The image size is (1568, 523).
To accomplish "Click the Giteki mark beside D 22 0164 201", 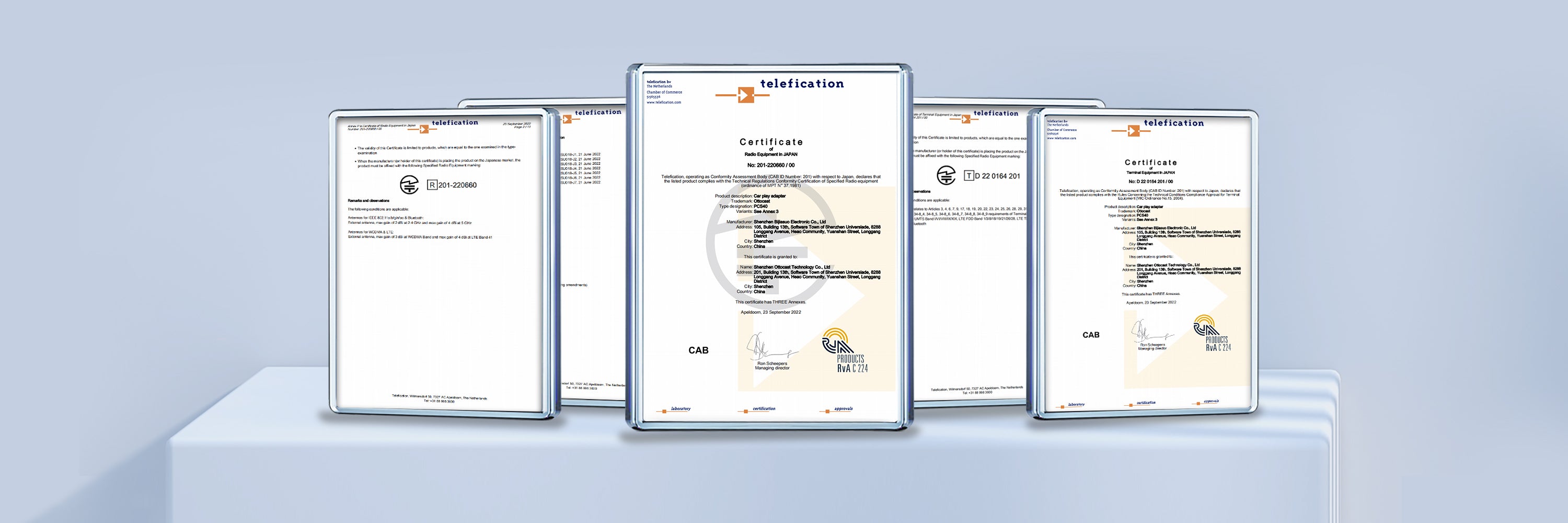I will click(x=946, y=175).
